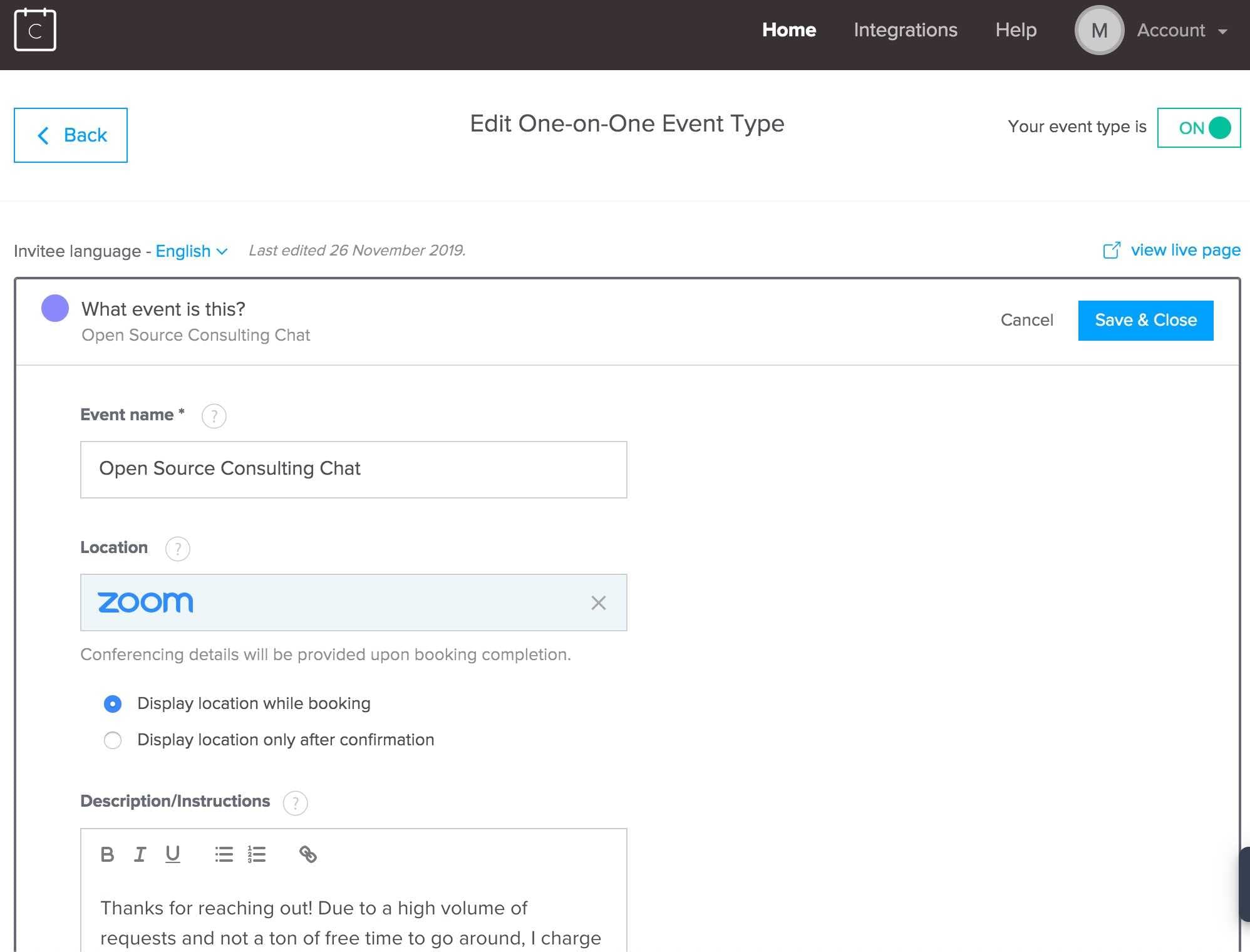1250x952 pixels.
Task: Go to the Integrations menu
Action: (905, 30)
